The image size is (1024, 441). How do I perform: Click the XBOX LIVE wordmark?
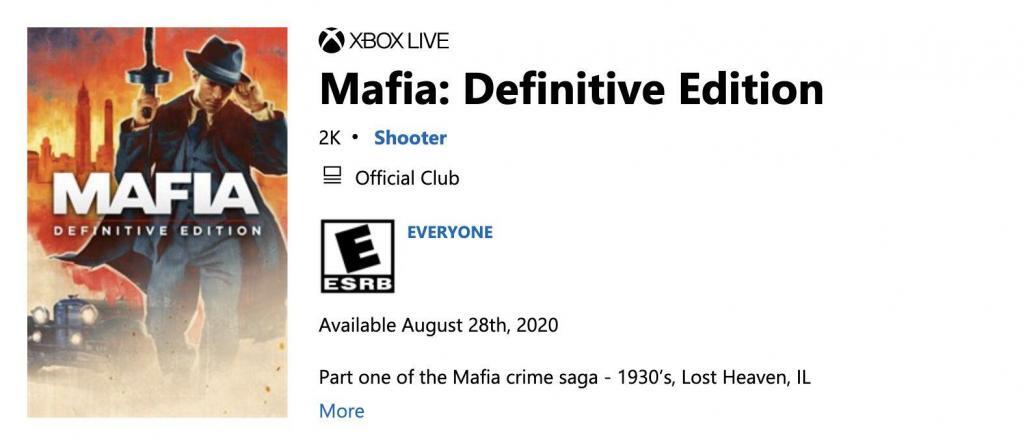pos(398,41)
